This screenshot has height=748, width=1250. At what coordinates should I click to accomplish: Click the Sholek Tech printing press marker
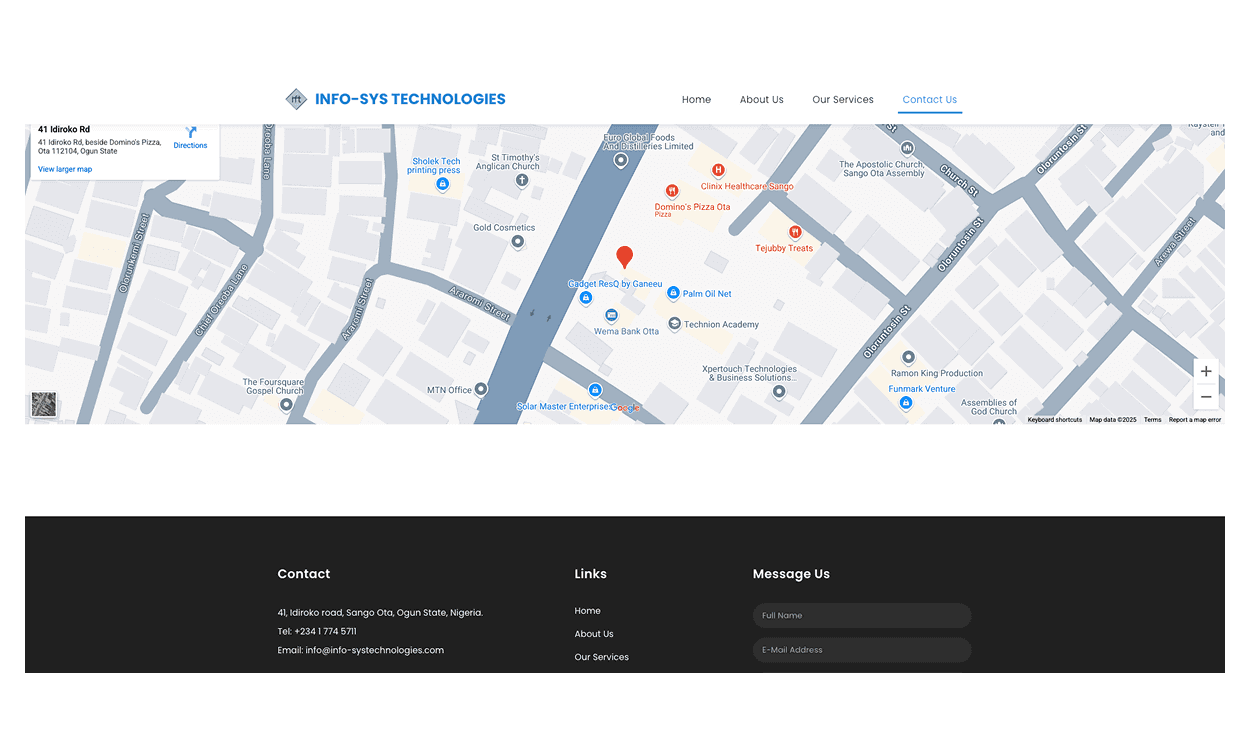tap(442, 184)
